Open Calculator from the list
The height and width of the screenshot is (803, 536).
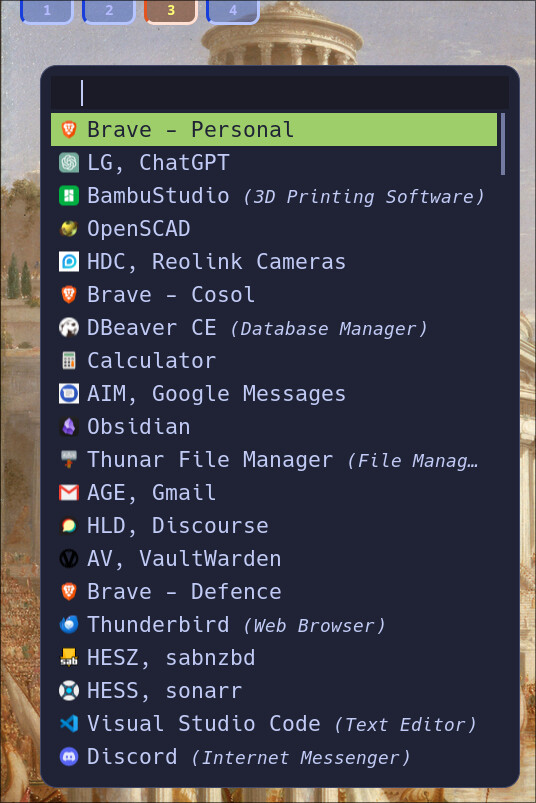click(x=274, y=361)
